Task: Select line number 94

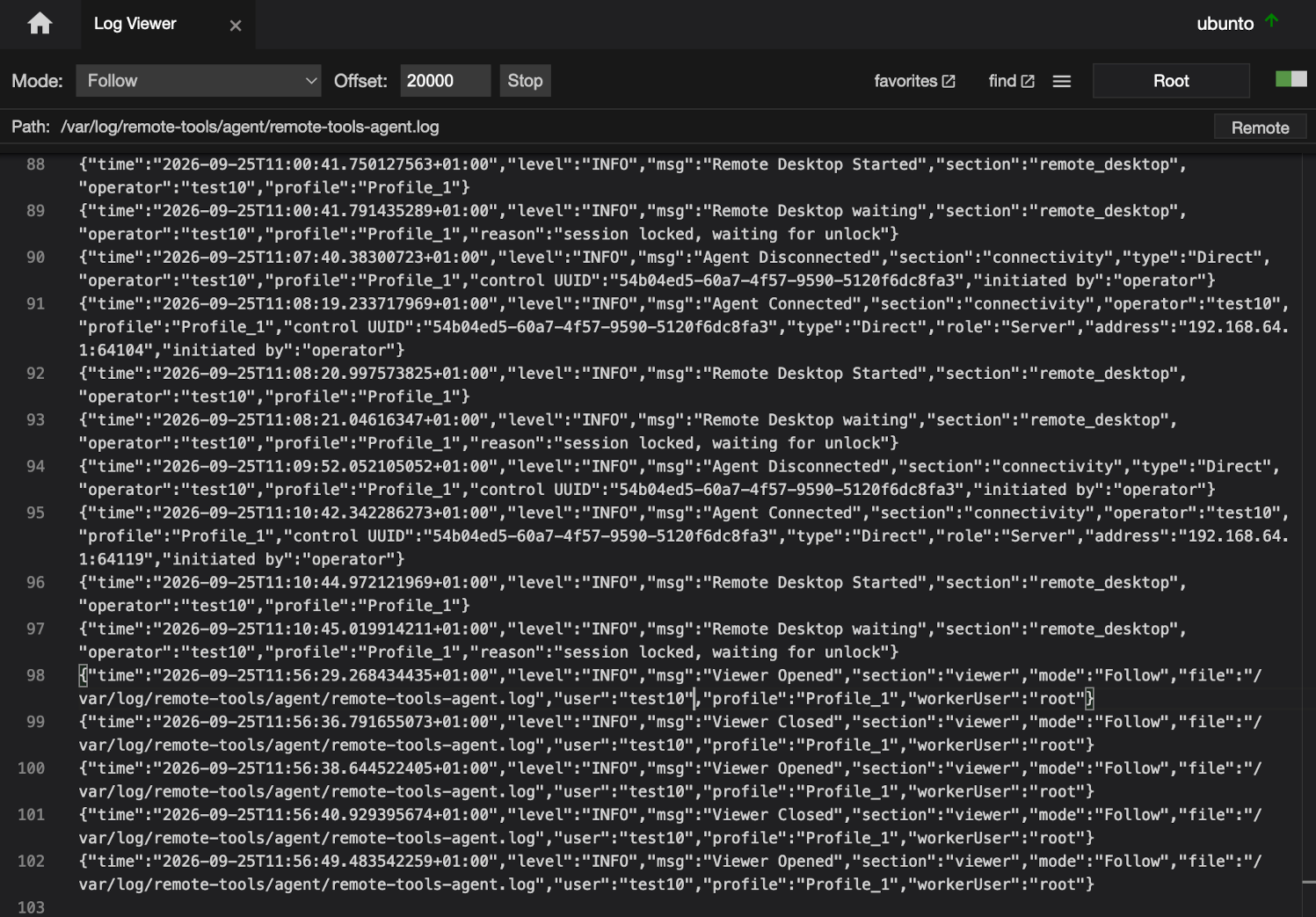Action: tap(35, 467)
